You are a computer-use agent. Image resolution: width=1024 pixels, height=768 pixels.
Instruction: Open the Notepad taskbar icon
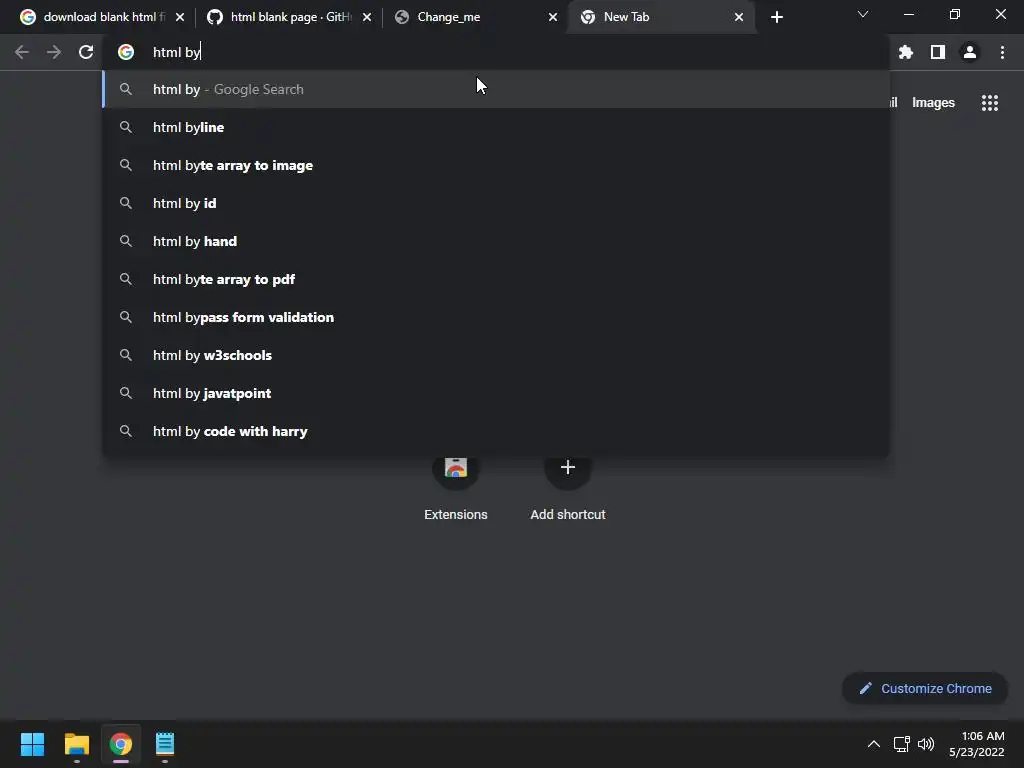click(x=165, y=744)
